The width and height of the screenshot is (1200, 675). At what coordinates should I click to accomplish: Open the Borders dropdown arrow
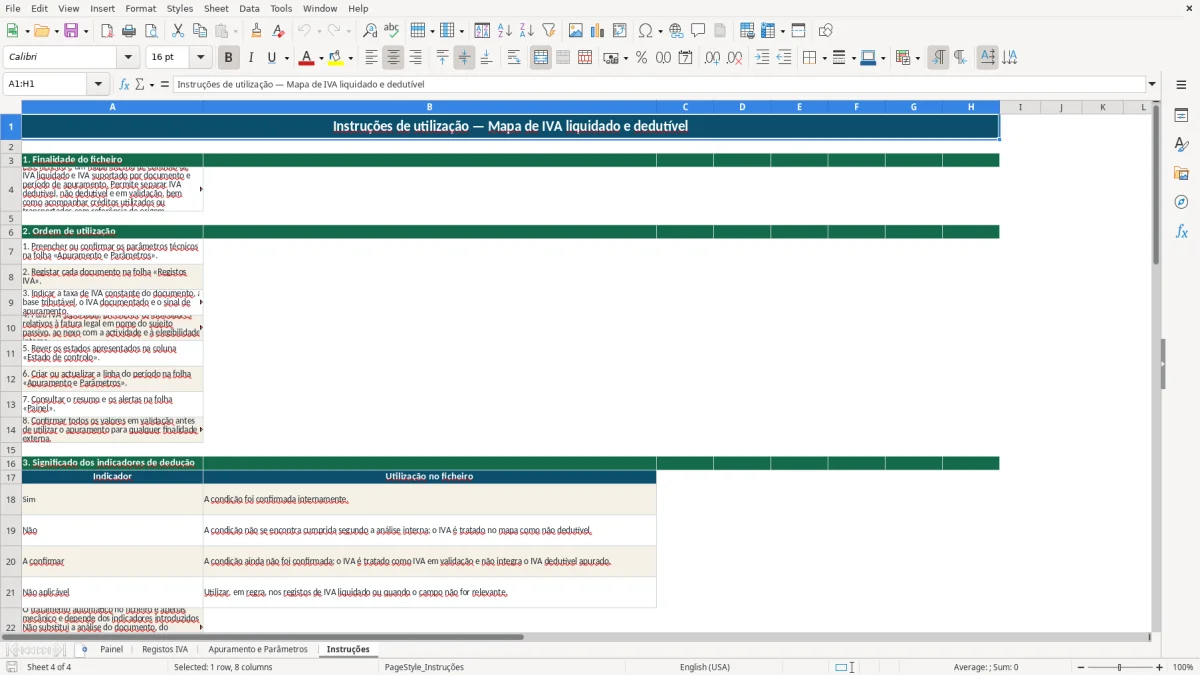click(x=823, y=58)
